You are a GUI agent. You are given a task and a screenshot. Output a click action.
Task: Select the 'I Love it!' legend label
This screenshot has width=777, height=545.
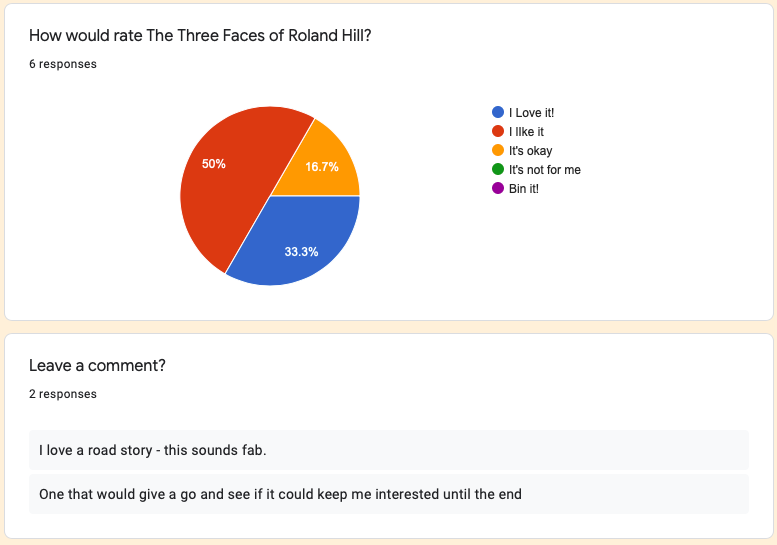(x=531, y=113)
